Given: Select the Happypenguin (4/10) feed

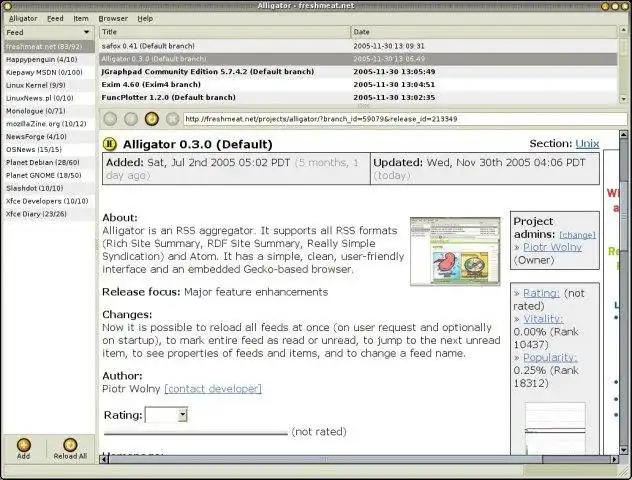Looking at the screenshot, I should click(x=49, y=59).
